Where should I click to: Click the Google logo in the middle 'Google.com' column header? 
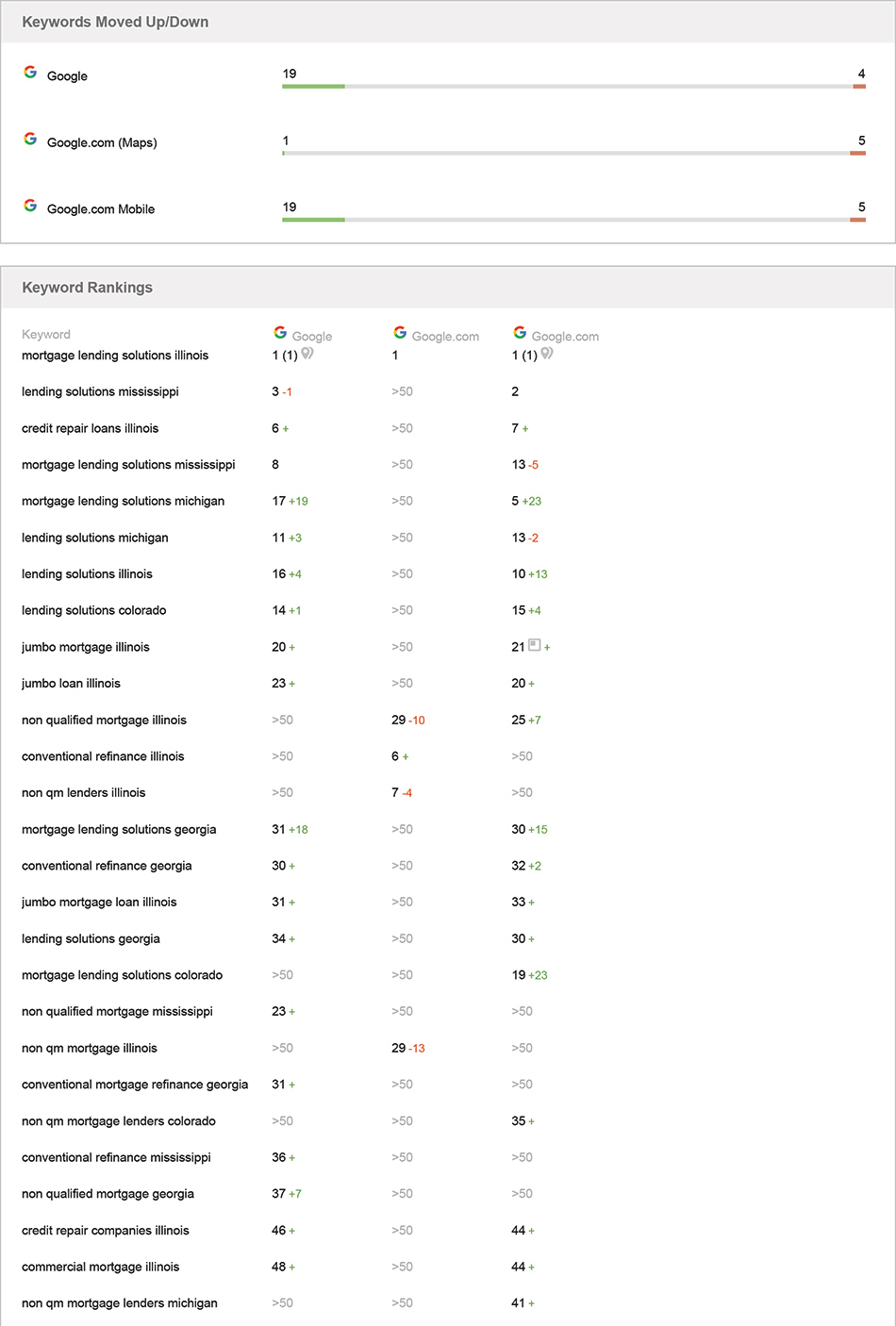click(x=400, y=333)
